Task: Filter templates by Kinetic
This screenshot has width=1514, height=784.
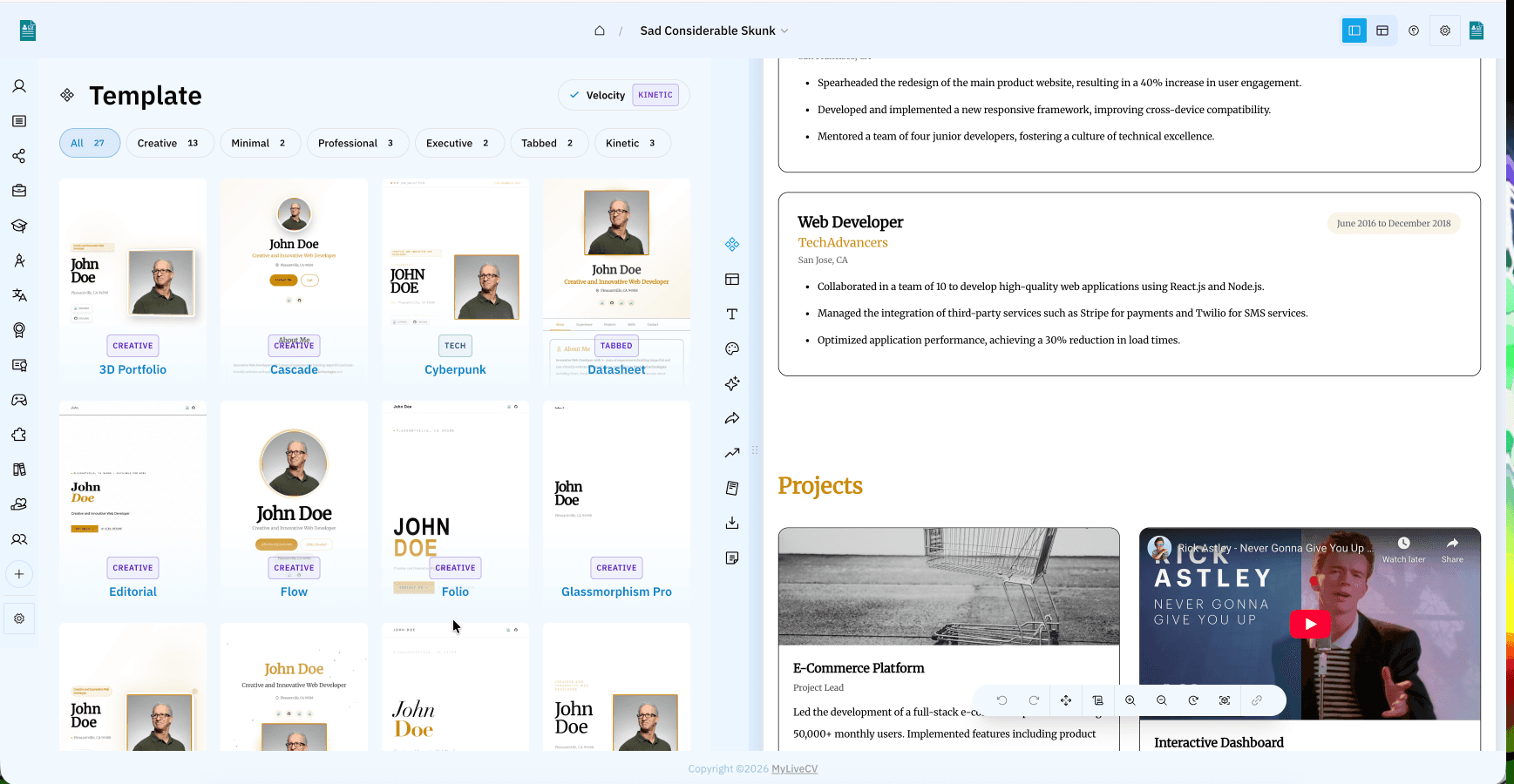Action: (632, 143)
